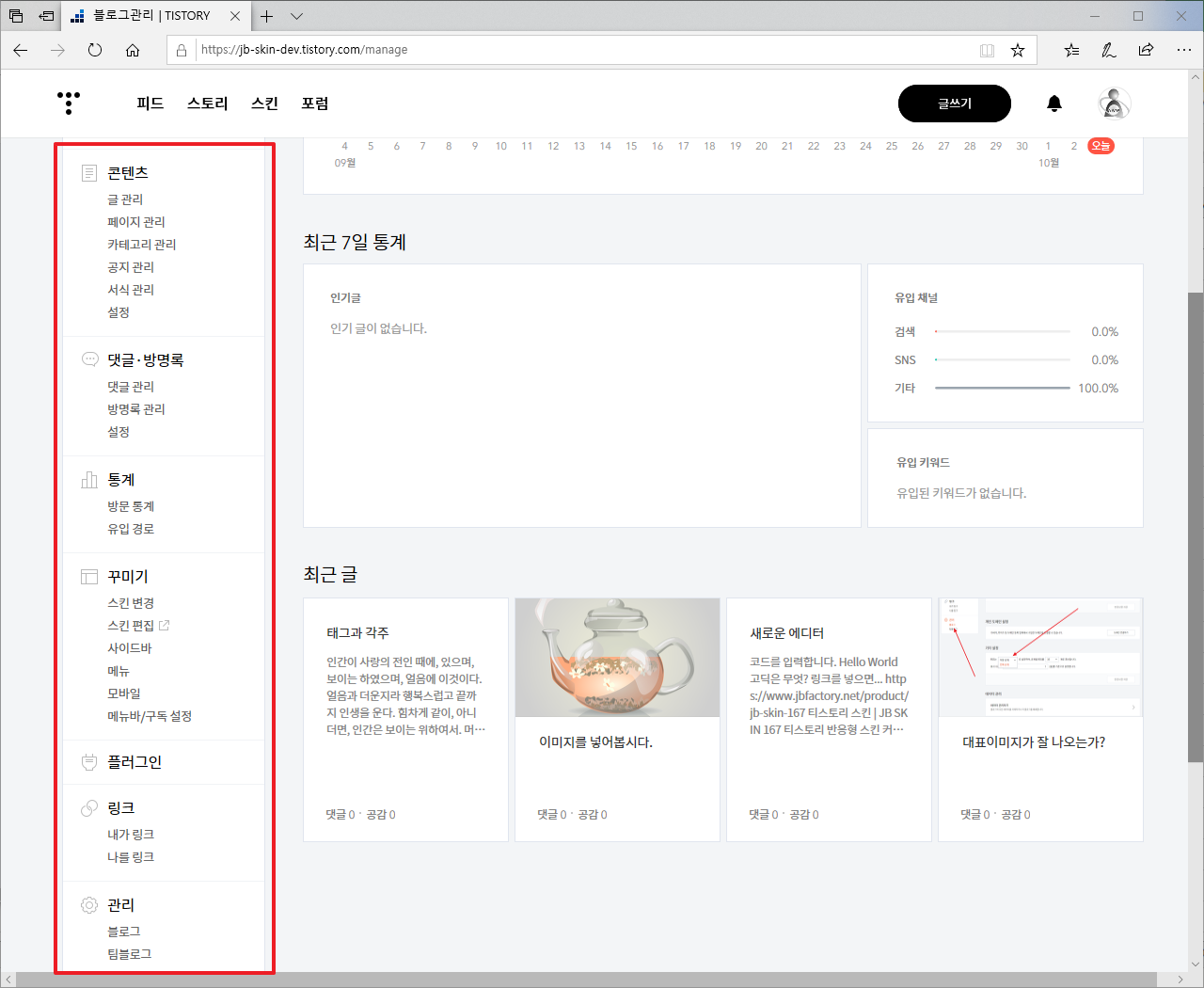
Task: Open 방명록 관리 in sidebar
Action: (136, 409)
